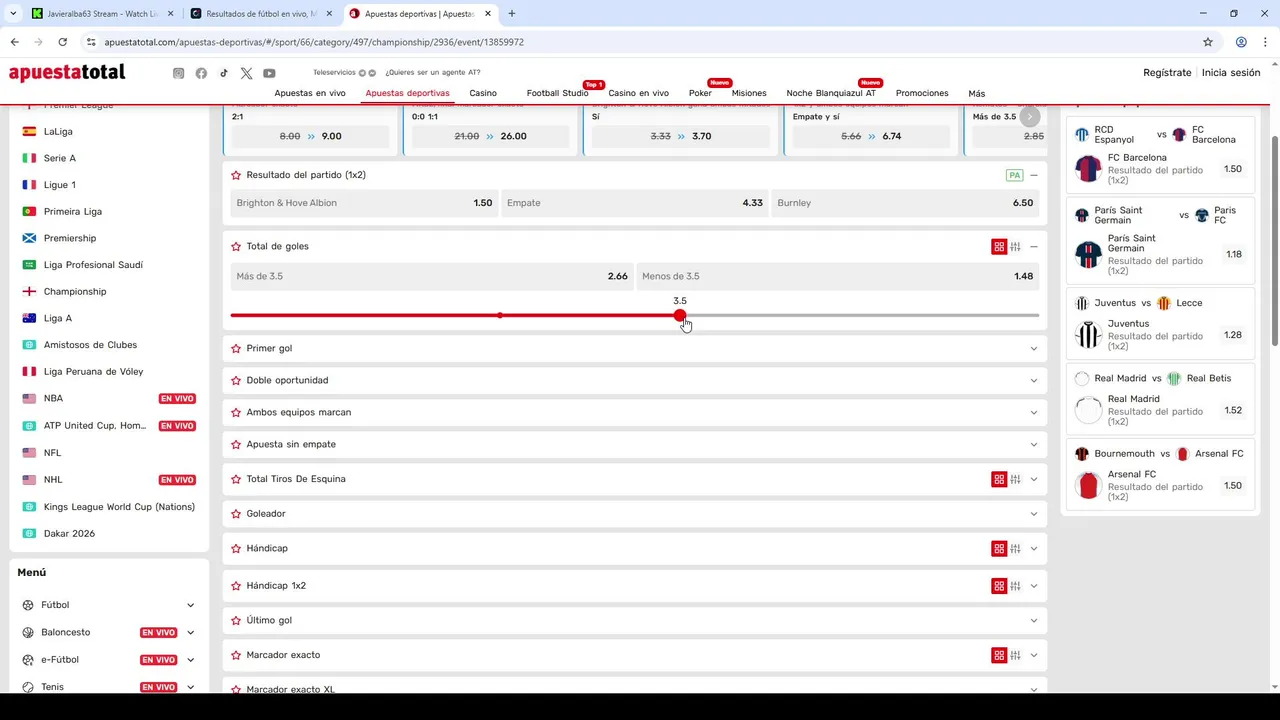Image resolution: width=1280 pixels, height=720 pixels.
Task: Favorite the Primer gol market star
Action: [x=236, y=348]
